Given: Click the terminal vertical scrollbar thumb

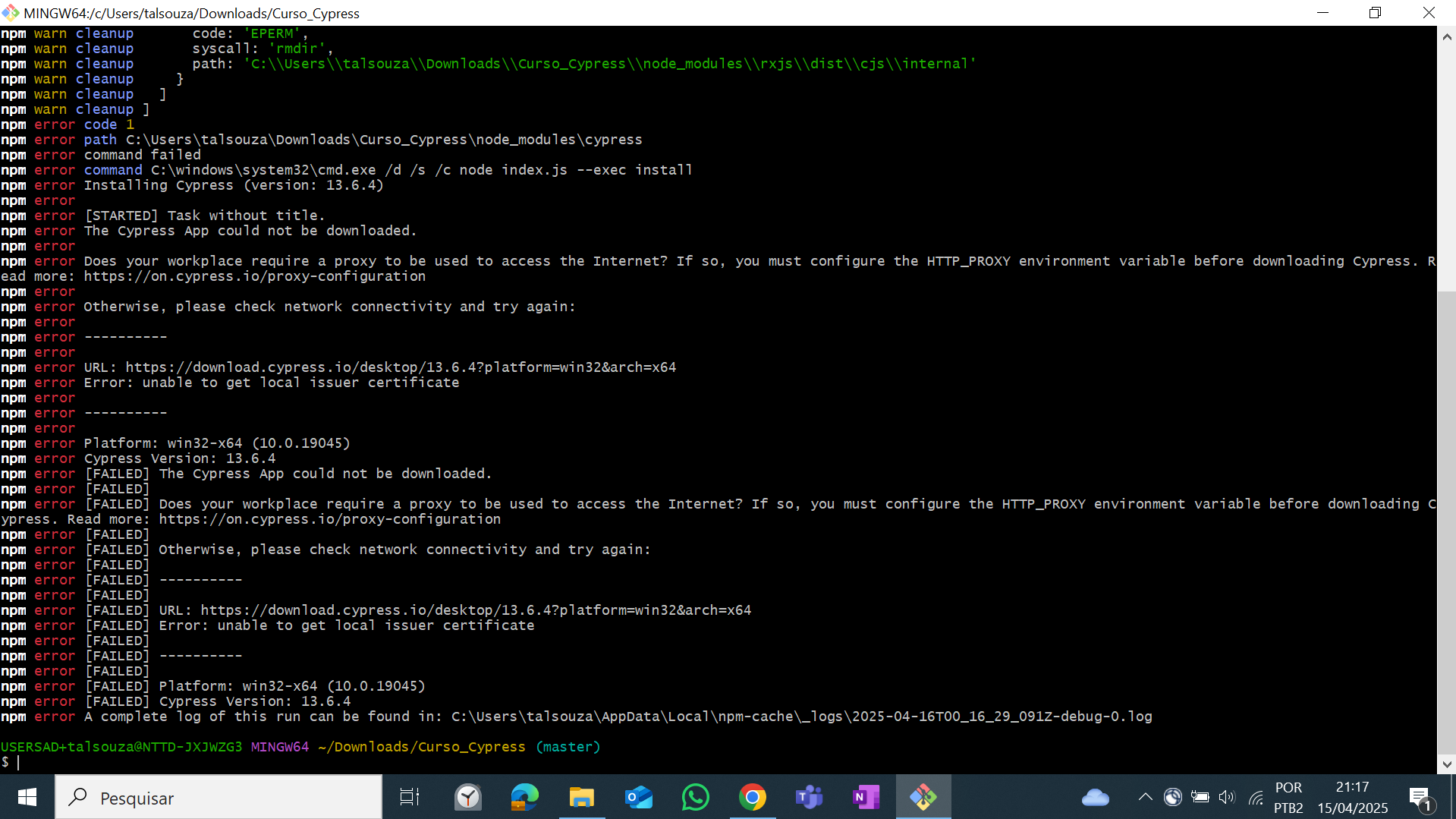Looking at the screenshot, I should click(x=1447, y=523).
